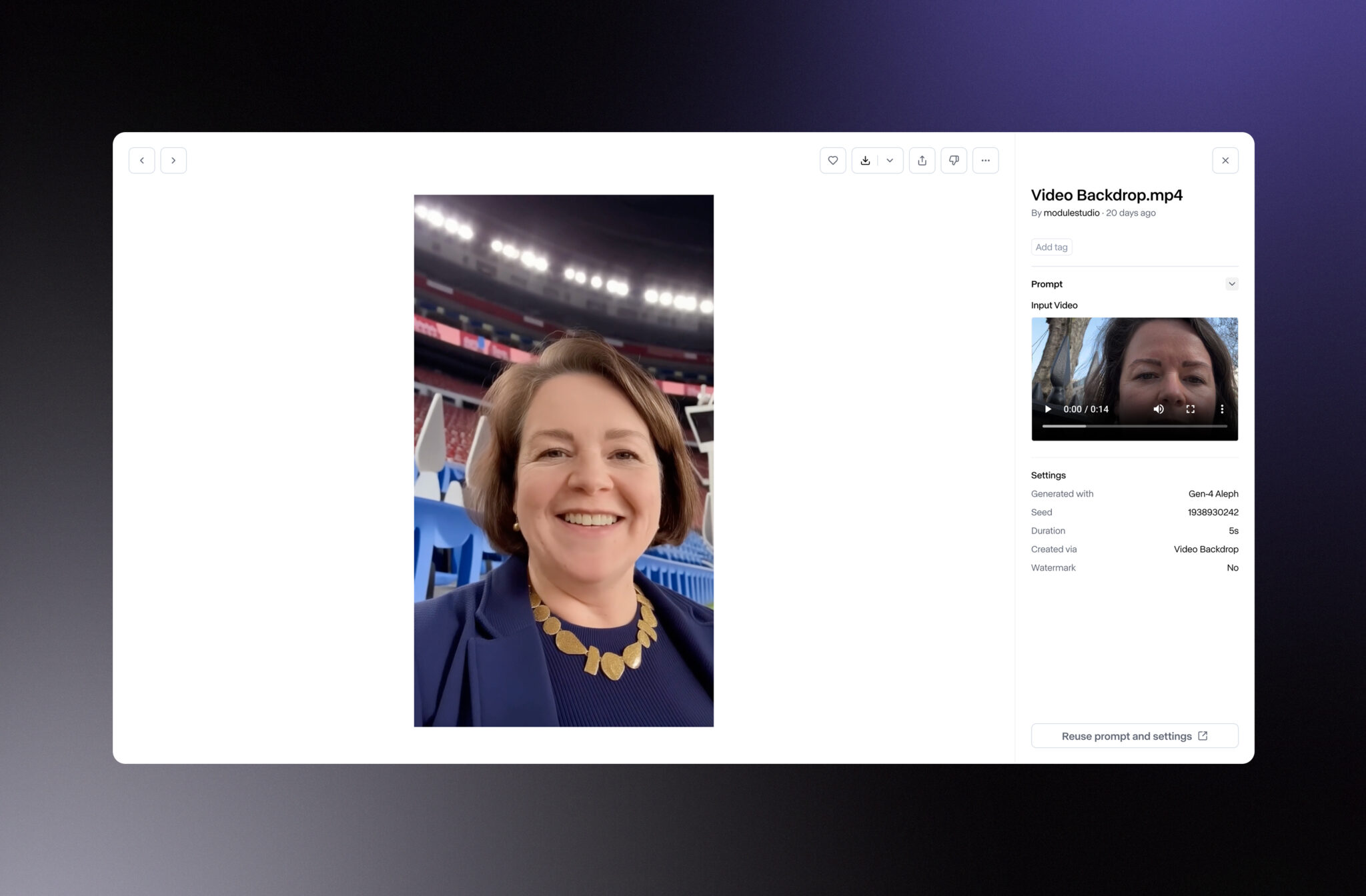Open the modulestudio author link
The width and height of the screenshot is (1366, 896).
(x=1071, y=213)
